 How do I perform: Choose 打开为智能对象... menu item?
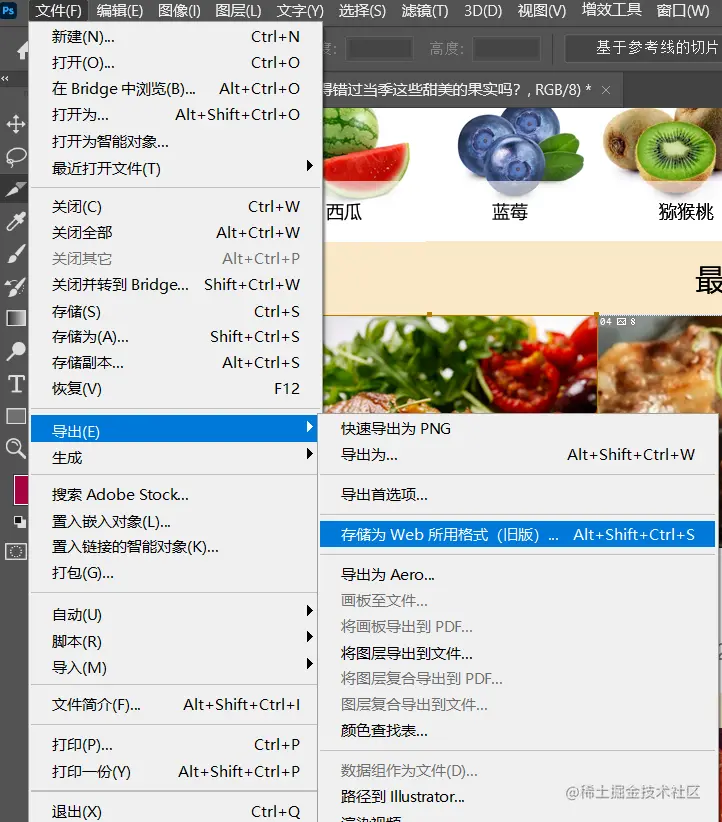(176, 142)
